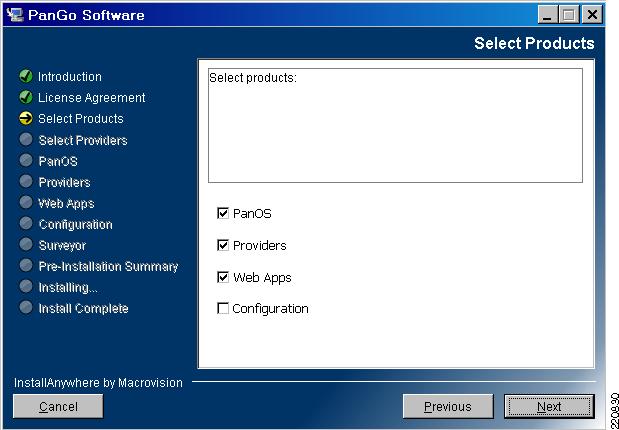This screenshot has height=430, width=619.
Task: Click the Introduction step label
Action: tap(70, 77)
